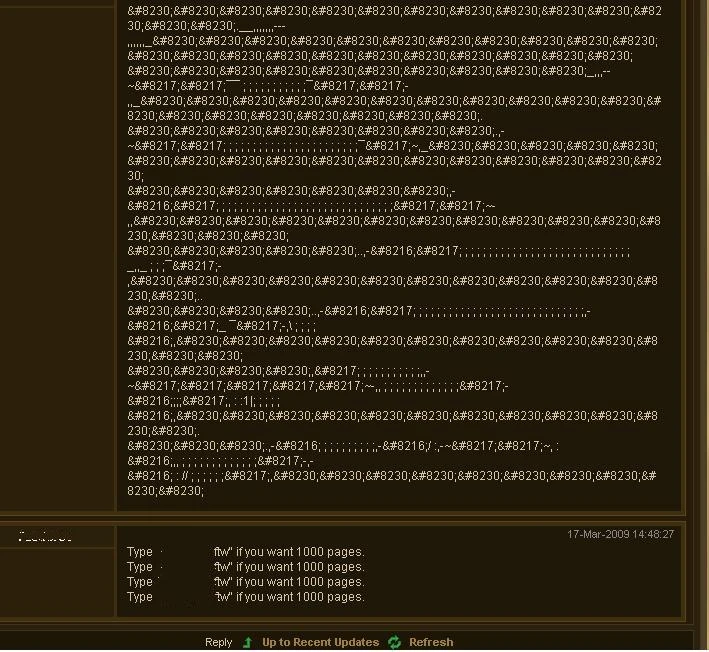Image resolution: width=709 pixels, height=652 pixels.
Task: Click the Refresh text link
Action: point(431,642)
